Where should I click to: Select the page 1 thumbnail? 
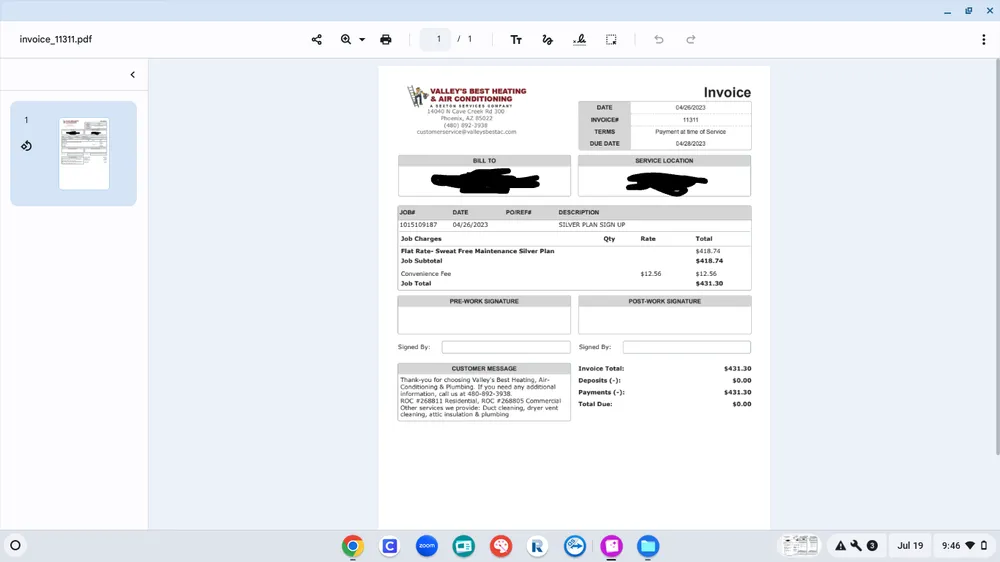84,154
